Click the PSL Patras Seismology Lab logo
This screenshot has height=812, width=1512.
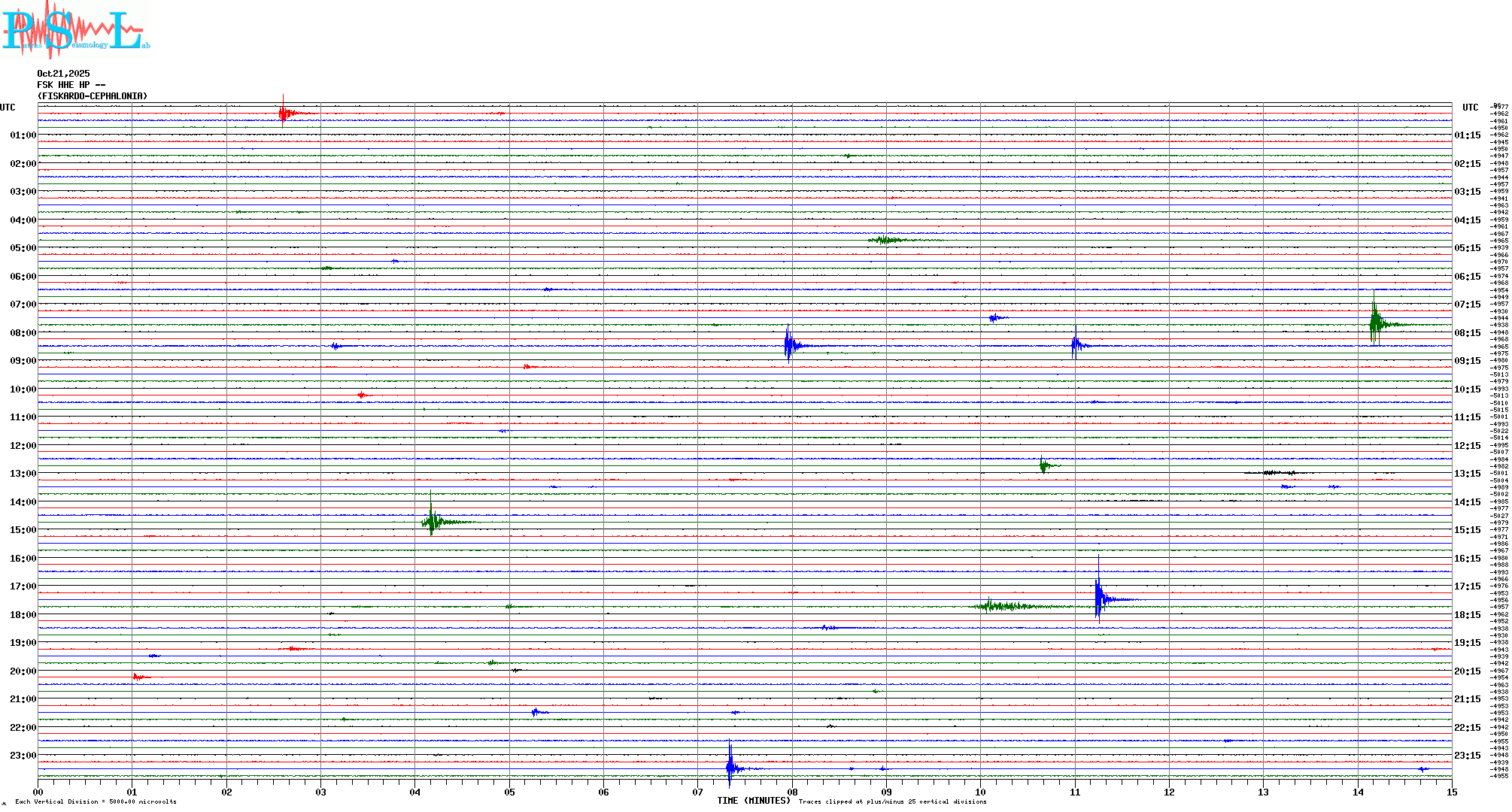coord(75,30)
